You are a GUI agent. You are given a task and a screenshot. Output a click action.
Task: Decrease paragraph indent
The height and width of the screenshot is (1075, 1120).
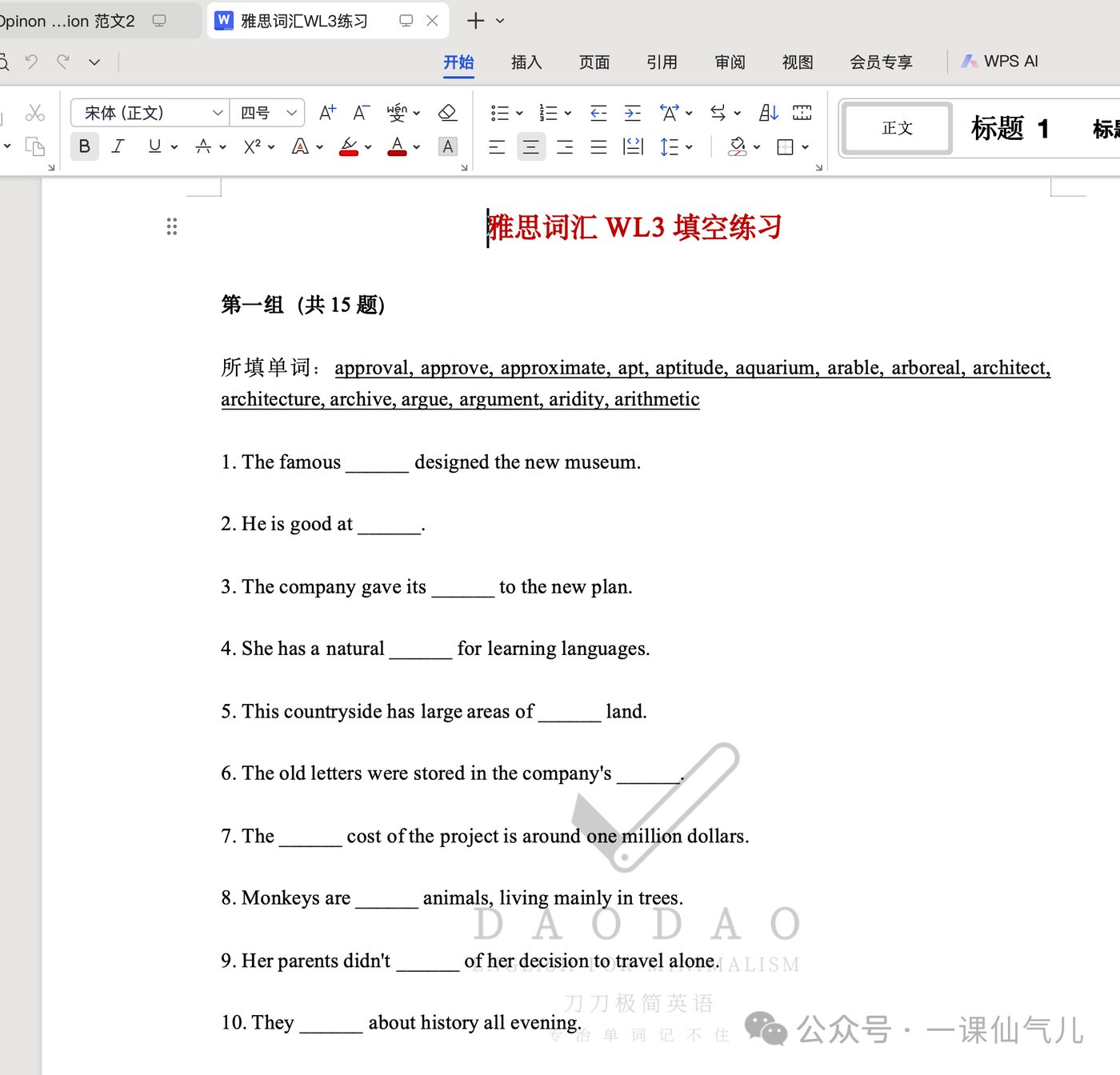tap(598, 113)
